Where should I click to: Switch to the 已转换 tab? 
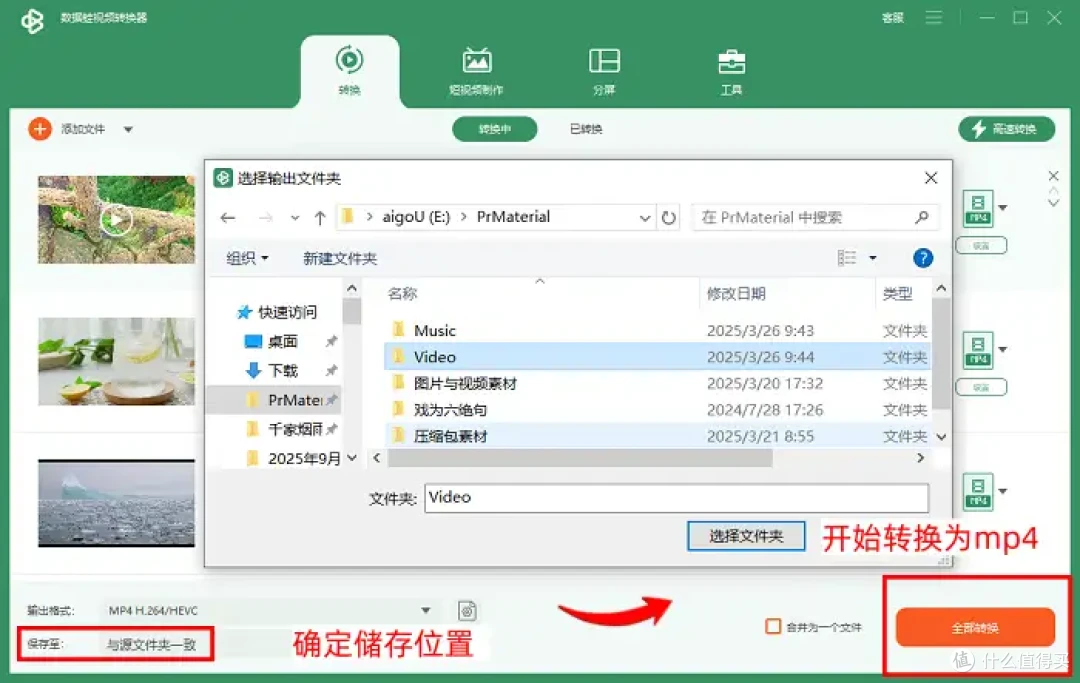click(586, 129)
